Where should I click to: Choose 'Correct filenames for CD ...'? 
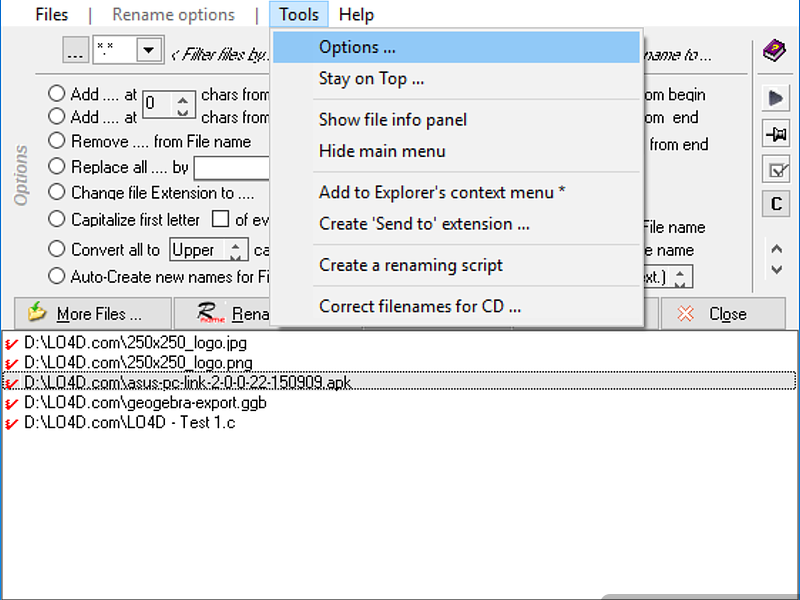456,307
